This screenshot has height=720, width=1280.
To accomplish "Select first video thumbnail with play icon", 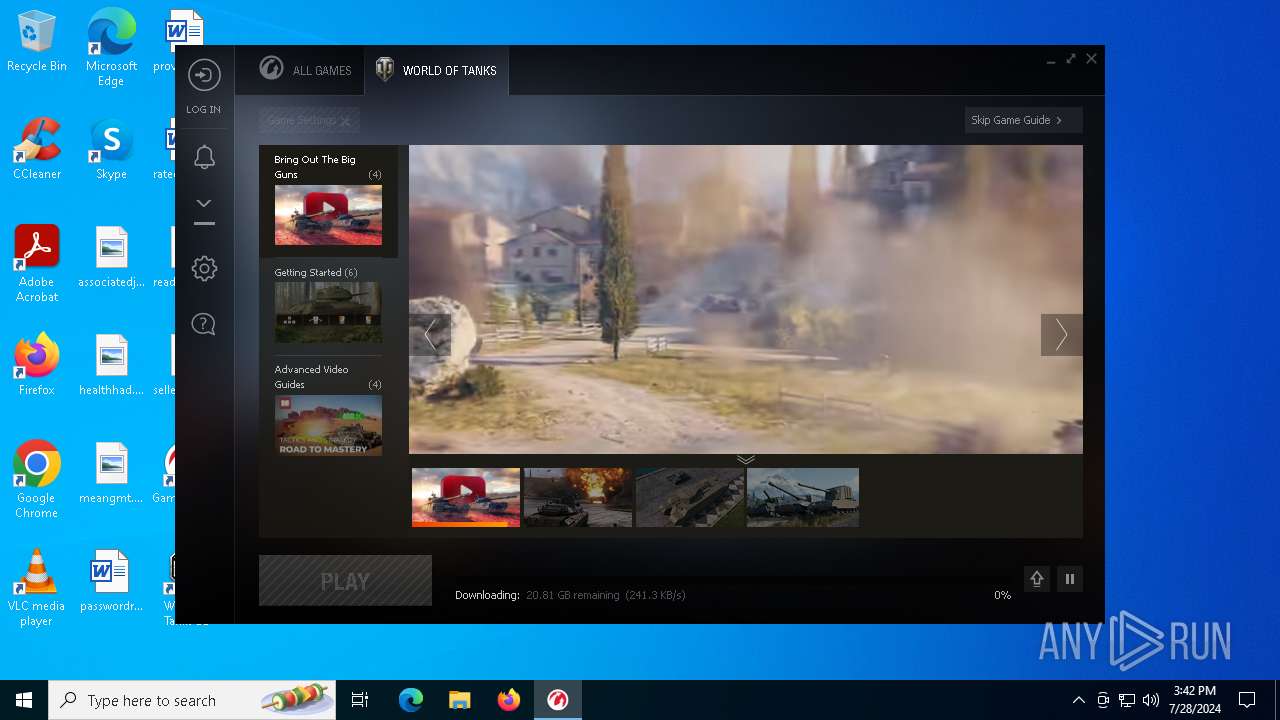I will pos(466,497).
